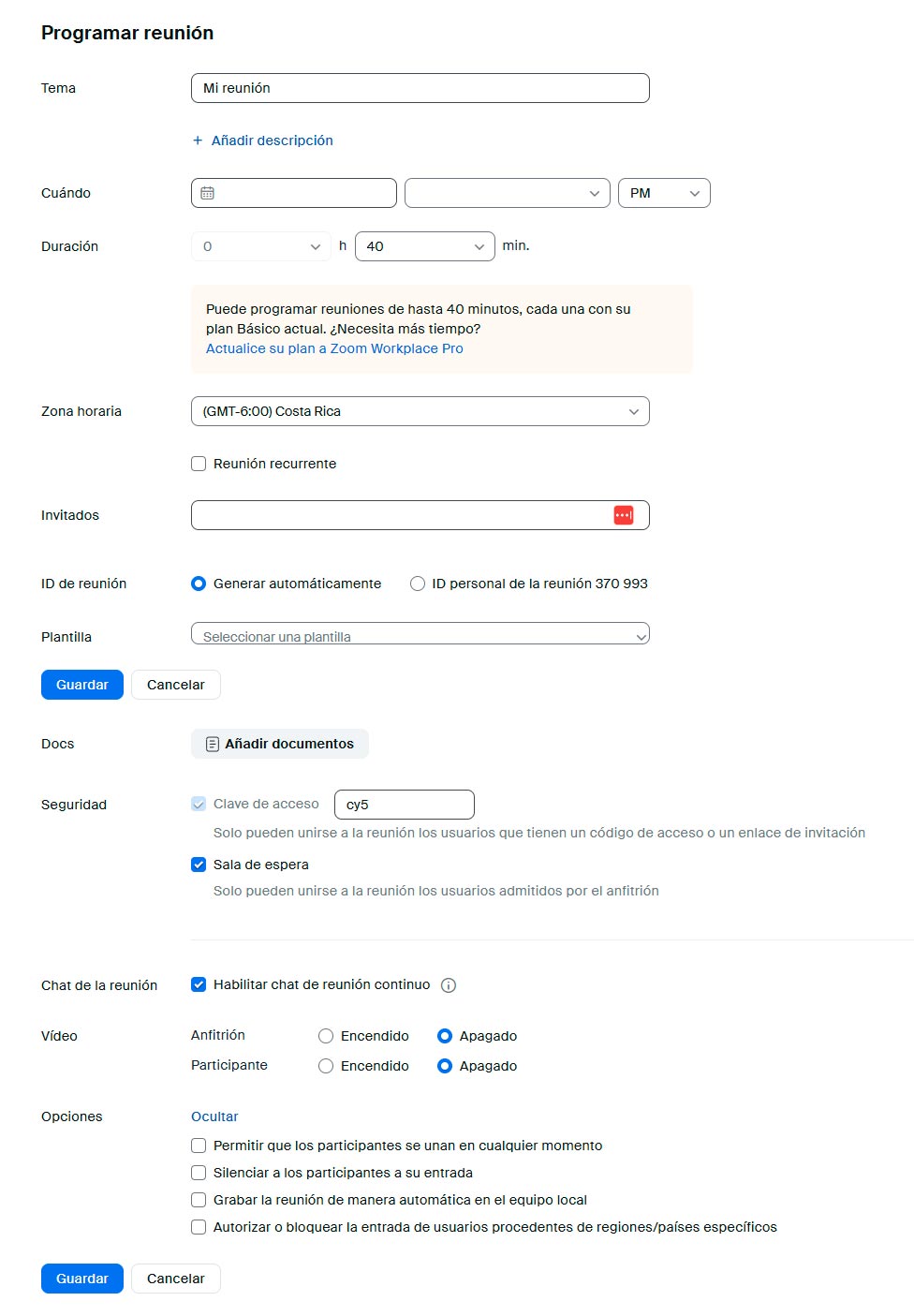Open the PM time period dropdown
Image resolution: width=914 pixels, height=1316 pixels.
[664, 193]
